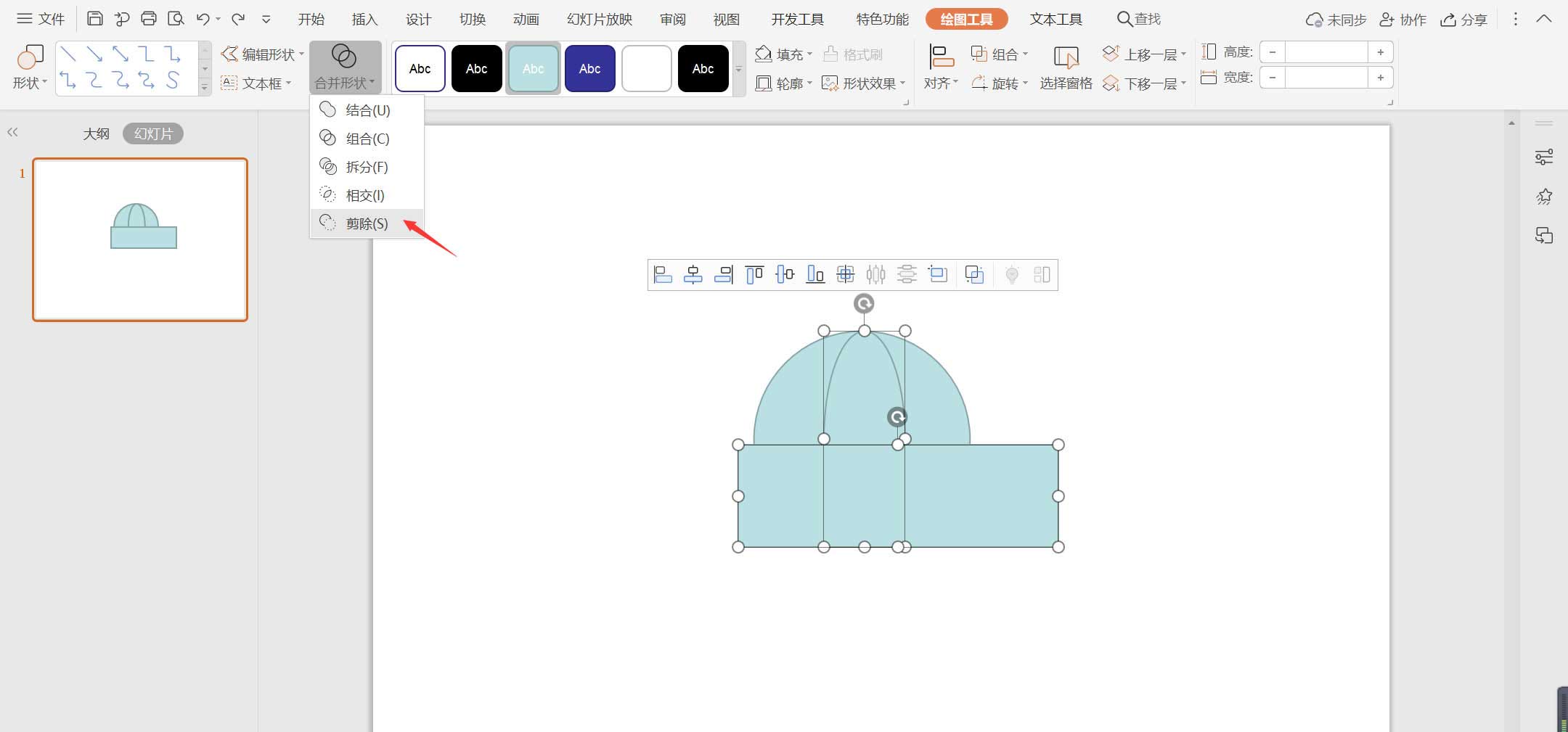
Task: Switch to the 插入 ribbon tab
Action: [x=364, y=18]
